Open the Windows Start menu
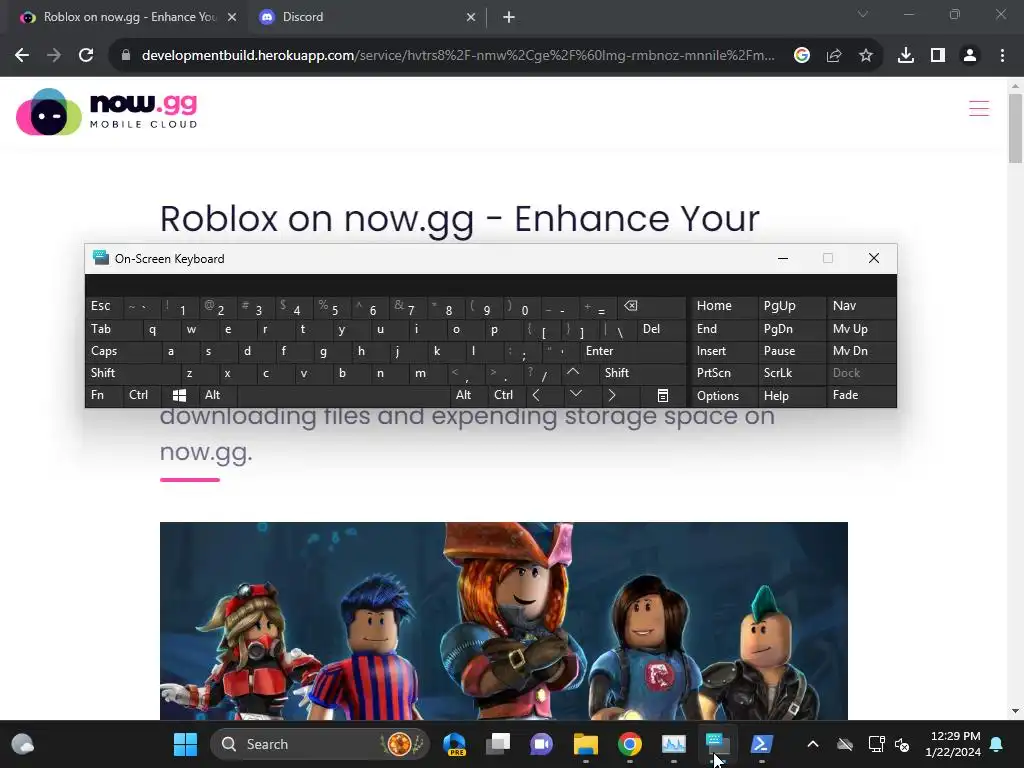The width and height of the screenshot is (1024, 768). pyautogui.click(x=185, y=744)
